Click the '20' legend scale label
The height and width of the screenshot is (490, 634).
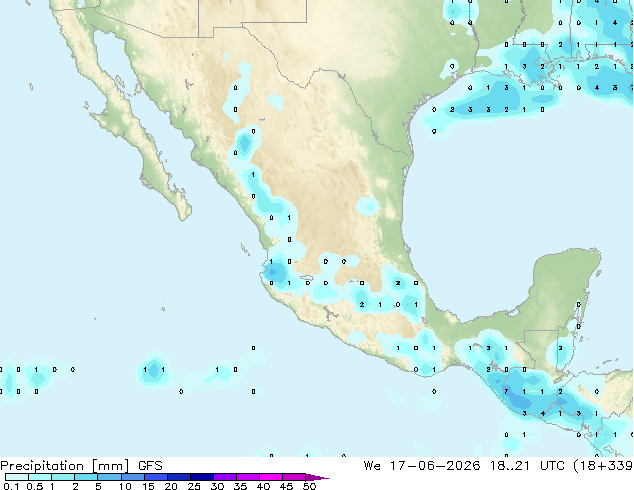tap(171, 486)
